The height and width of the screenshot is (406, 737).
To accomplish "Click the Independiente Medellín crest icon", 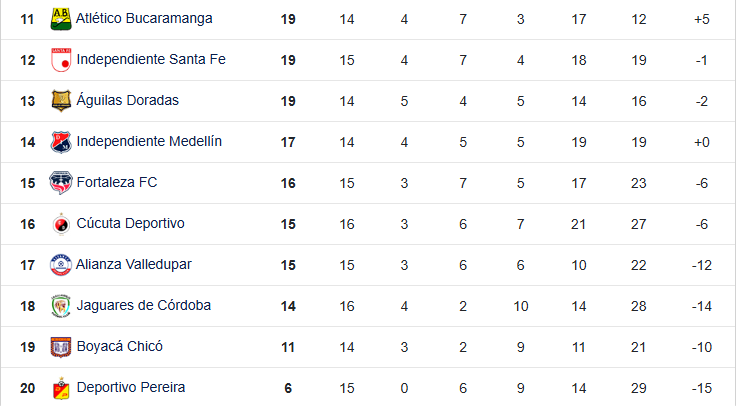I will click(x=61, y=142).
